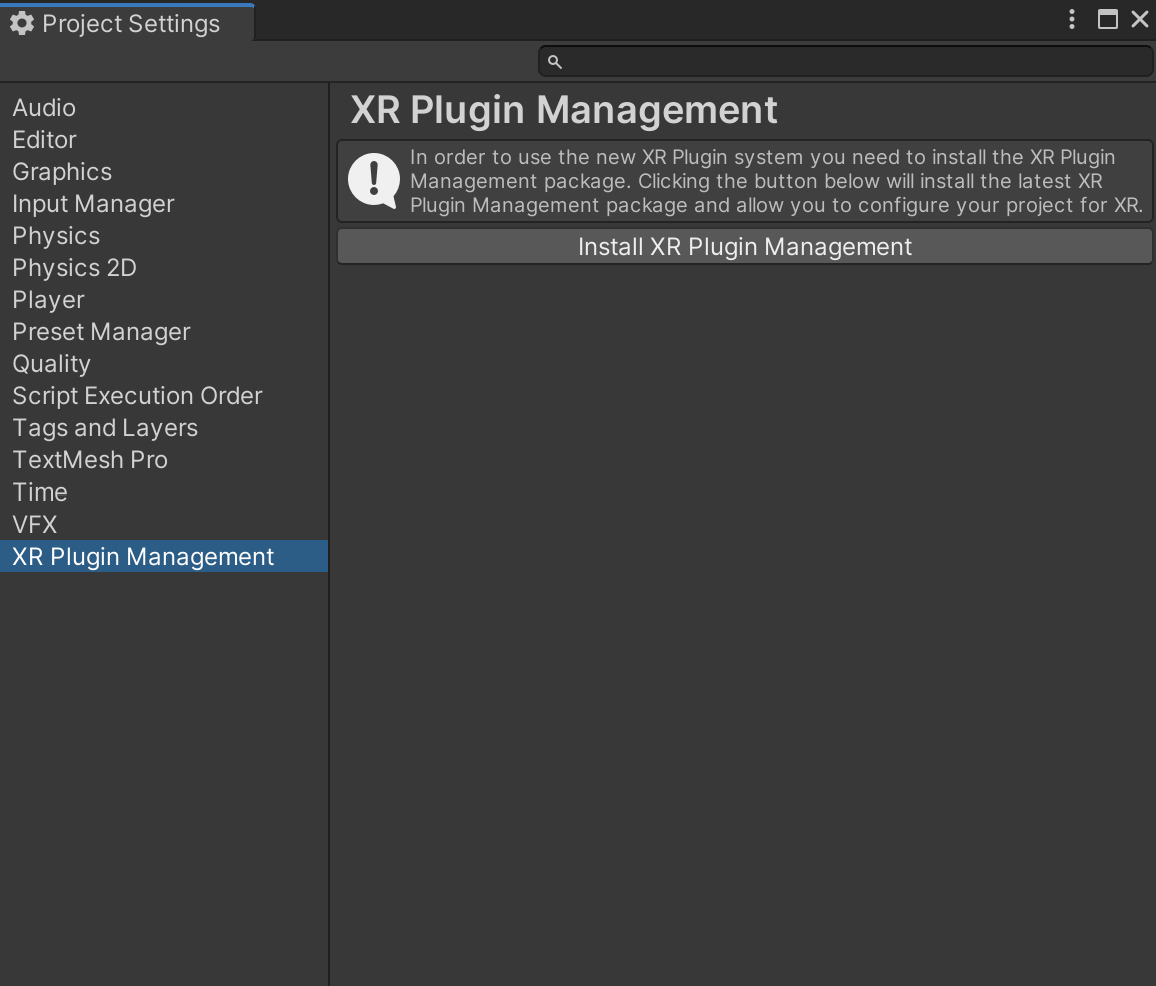
Task: Click the search magnifier icon
Action: coord(555,62)
